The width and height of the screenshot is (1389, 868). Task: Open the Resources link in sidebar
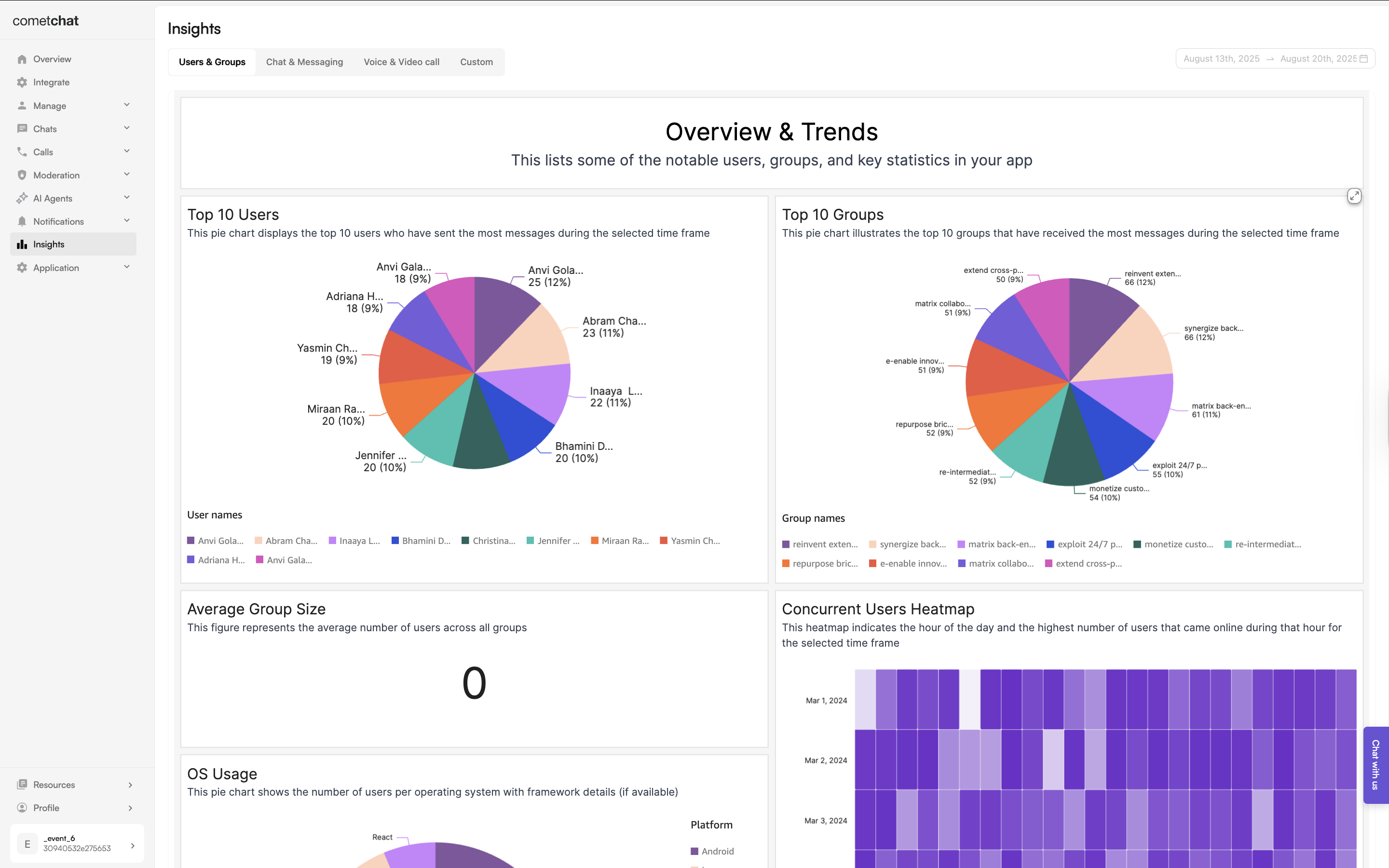pos(54,785)
